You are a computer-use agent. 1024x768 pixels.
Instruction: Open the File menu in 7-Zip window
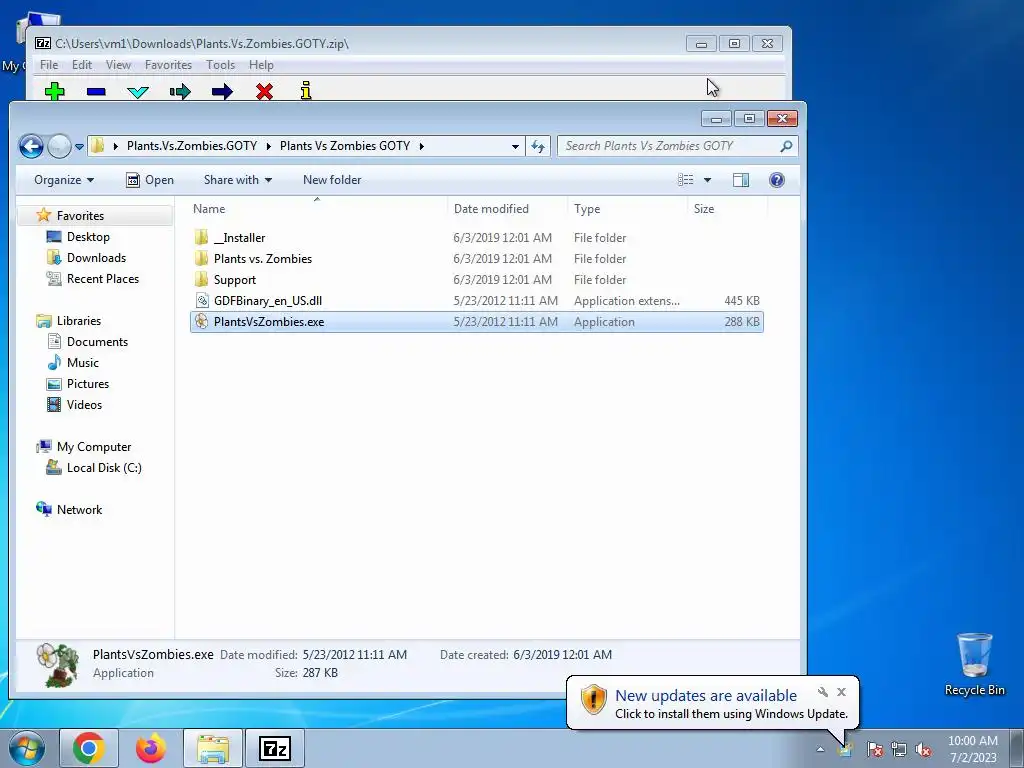pyautogui.click(x=49, y=65)
